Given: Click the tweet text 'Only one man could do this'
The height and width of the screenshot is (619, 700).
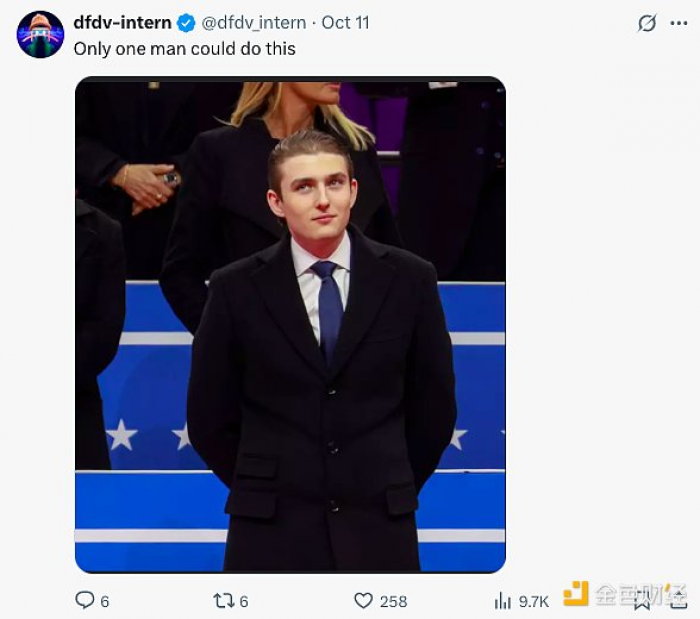Looking at the screenshot, I should (185, 48).
